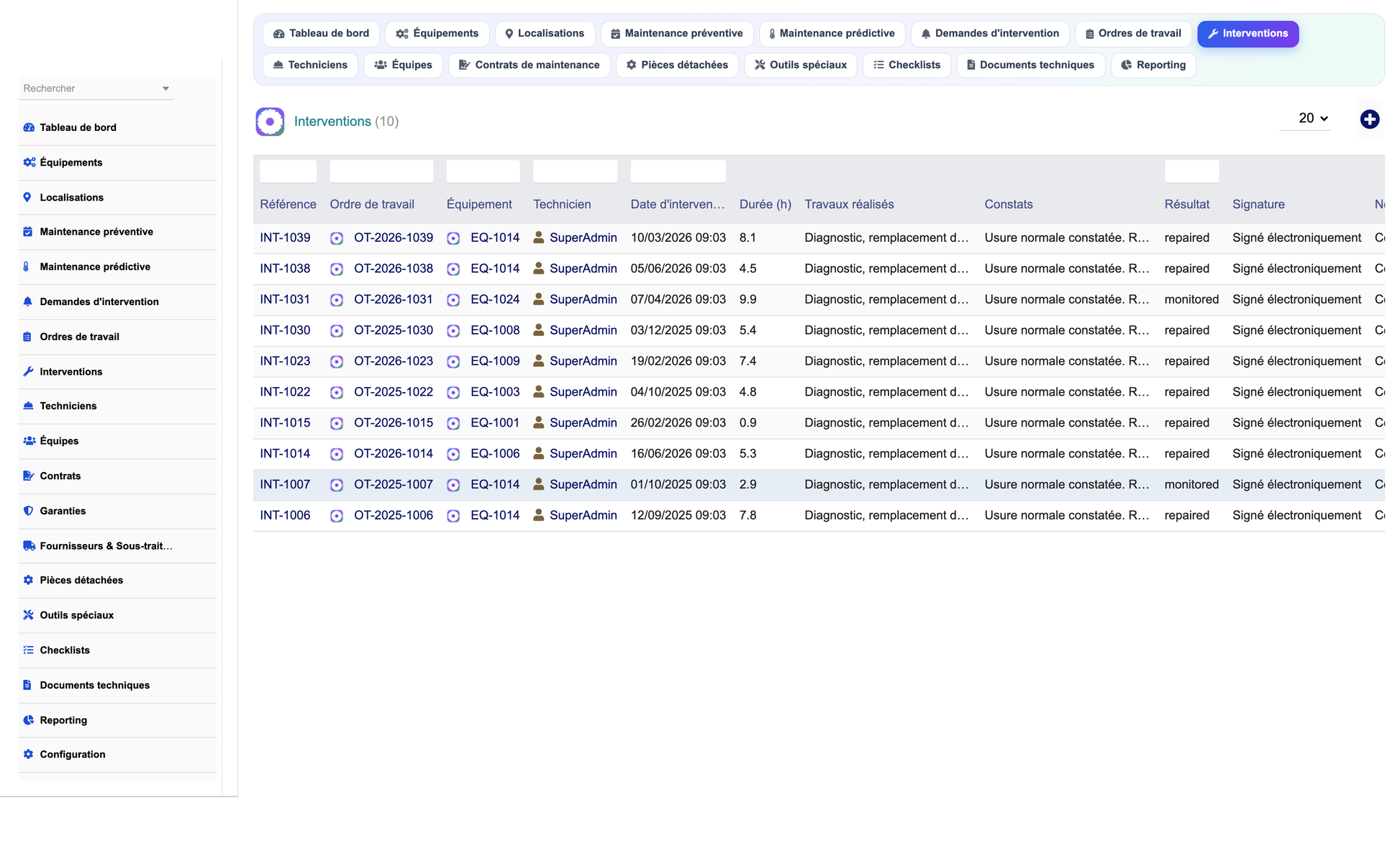Click the date 07/04/2026 09:03 cell

point(678,300)
